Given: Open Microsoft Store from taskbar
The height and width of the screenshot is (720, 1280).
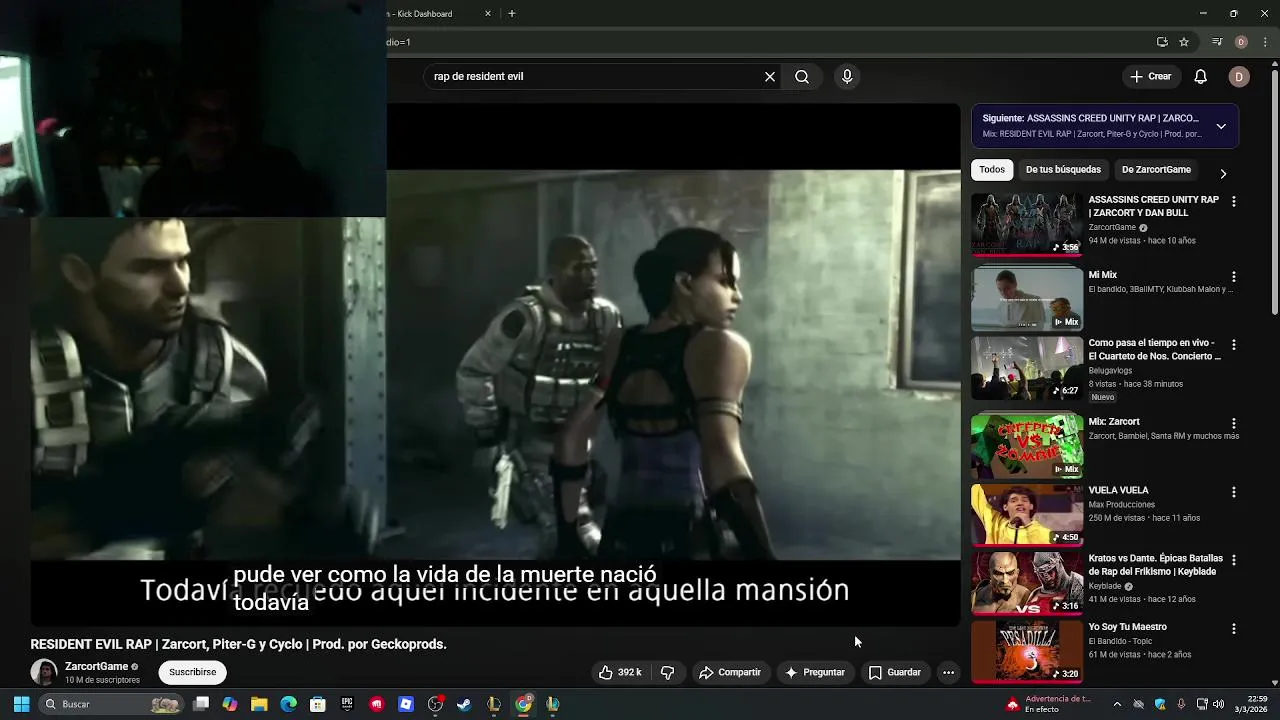Looking at the screenshot, I should [x=318, y=704].
